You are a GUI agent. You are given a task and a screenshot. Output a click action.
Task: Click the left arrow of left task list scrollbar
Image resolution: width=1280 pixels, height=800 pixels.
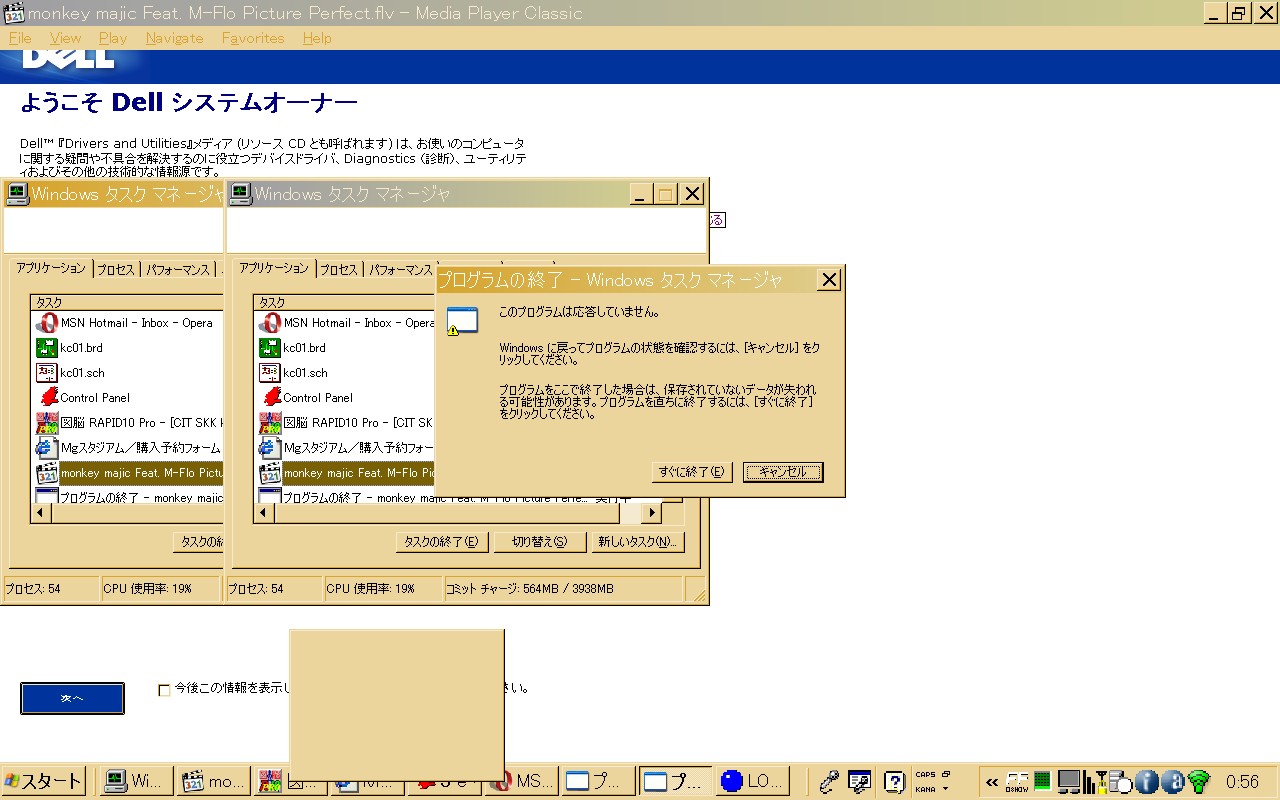[42, 513]
